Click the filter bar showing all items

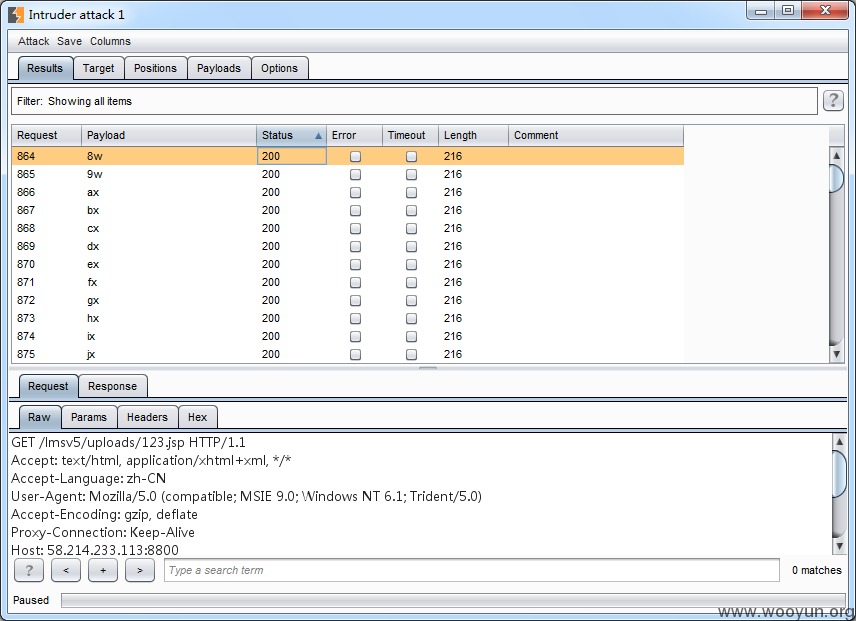414,101
